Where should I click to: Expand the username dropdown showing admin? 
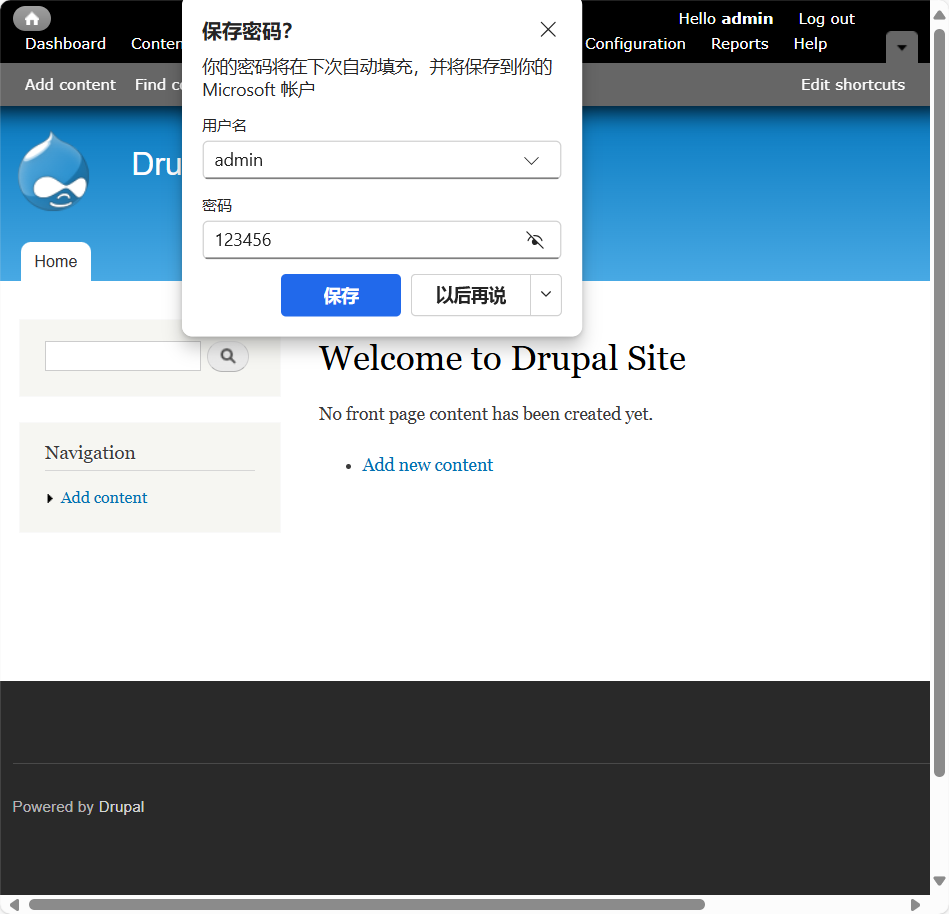(531, 160)
